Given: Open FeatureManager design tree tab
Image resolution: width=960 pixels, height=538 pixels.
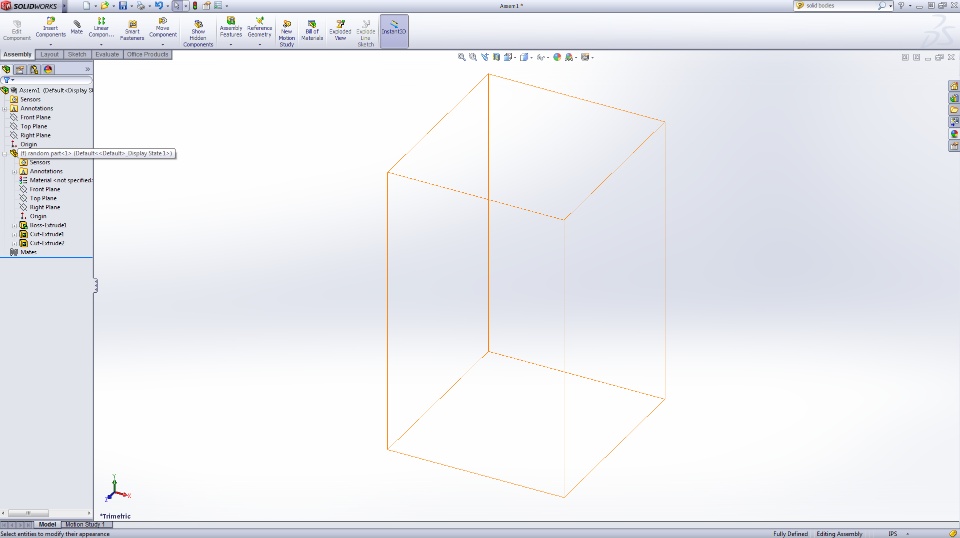Looking at the screenshot, I should click(6, 69).
